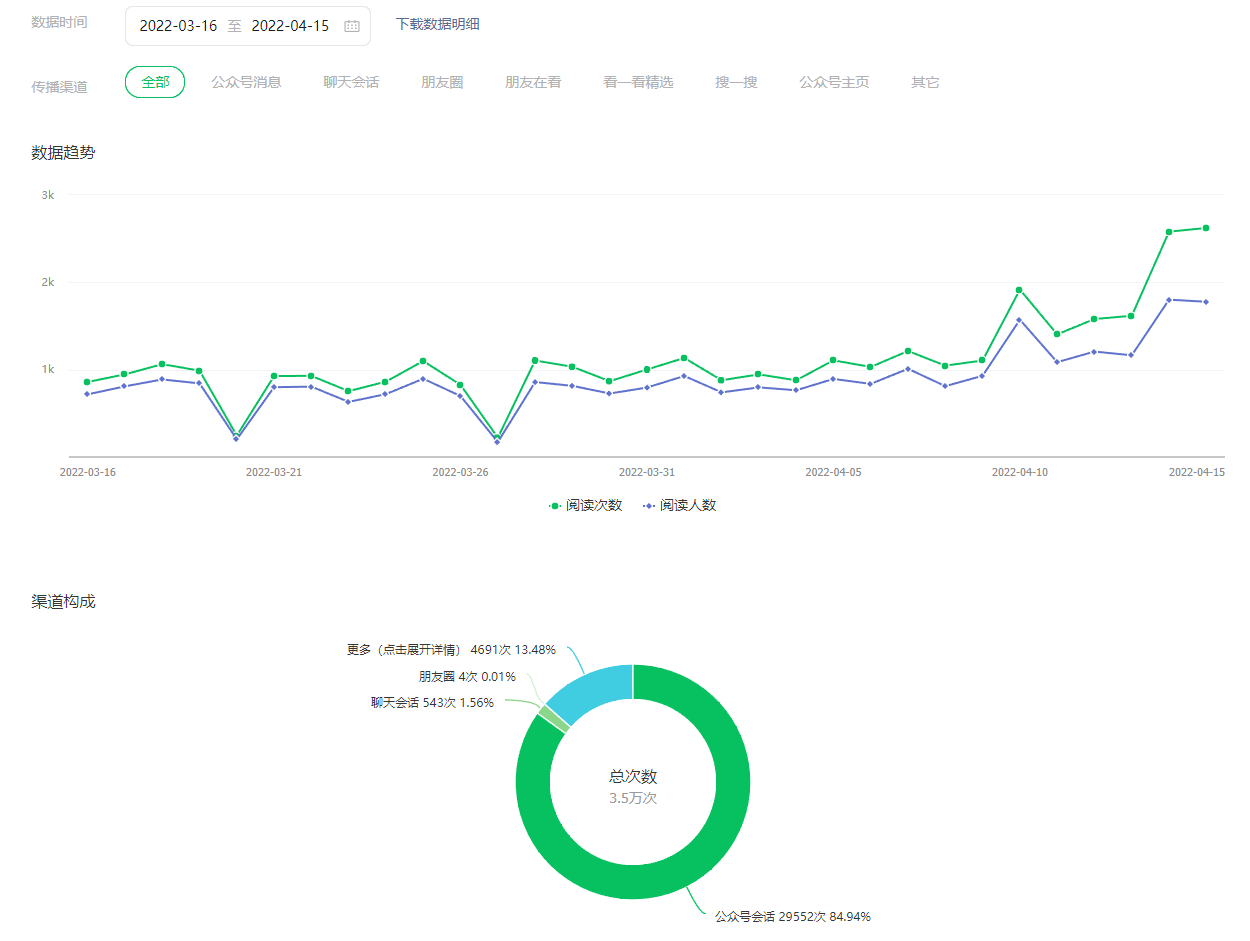
Task: Click the 下载数据明细 download link
Action: (437, 24)
